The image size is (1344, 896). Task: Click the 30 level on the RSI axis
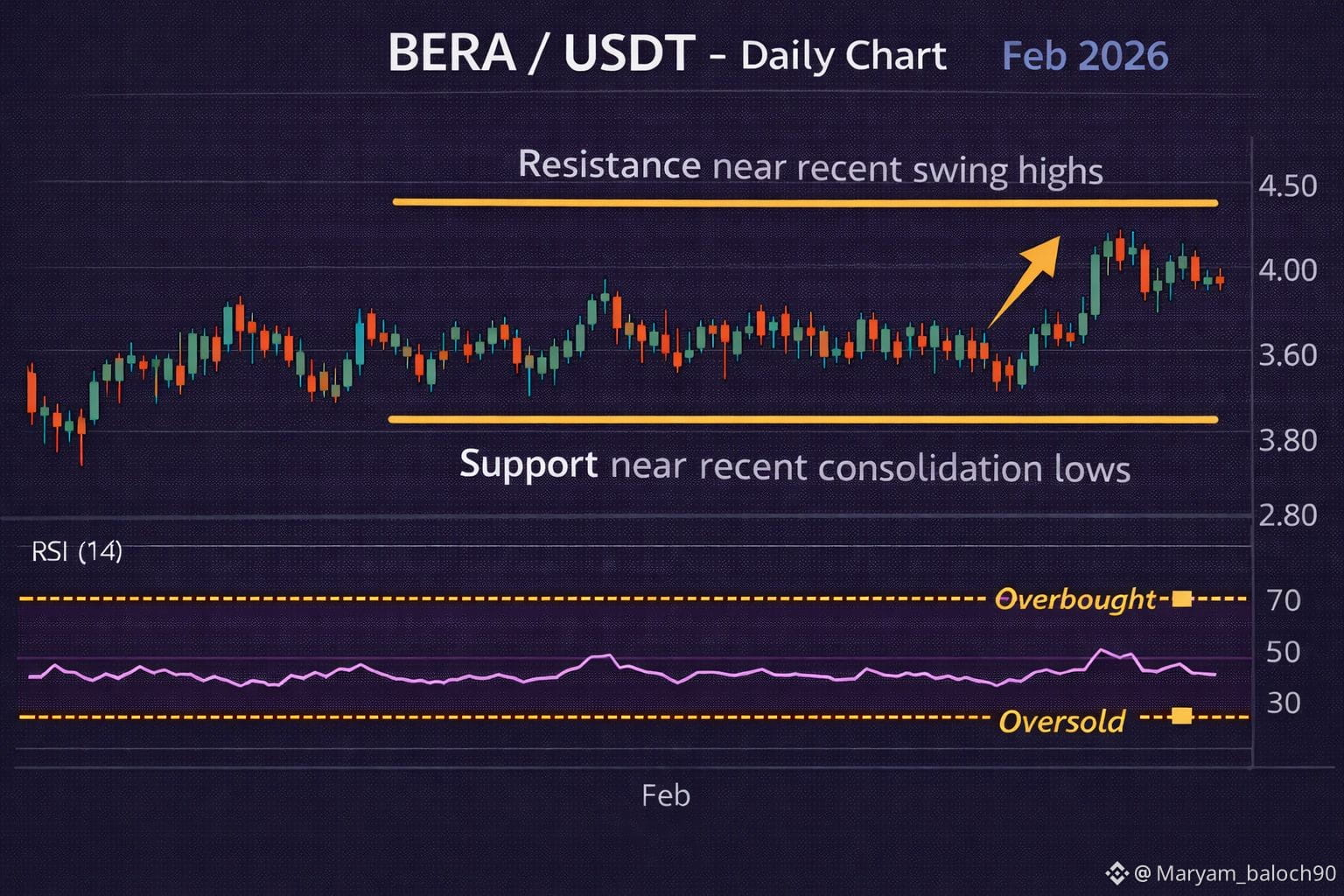[x=1284, y=703]
